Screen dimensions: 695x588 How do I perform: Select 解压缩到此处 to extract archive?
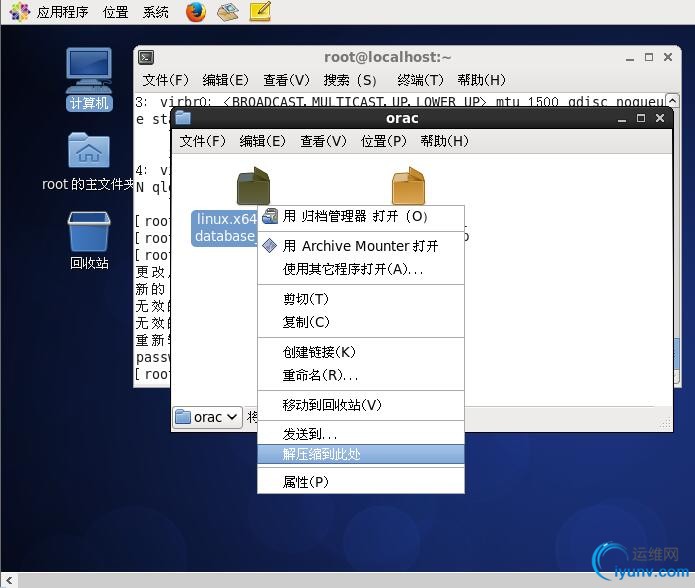point(361,454)
